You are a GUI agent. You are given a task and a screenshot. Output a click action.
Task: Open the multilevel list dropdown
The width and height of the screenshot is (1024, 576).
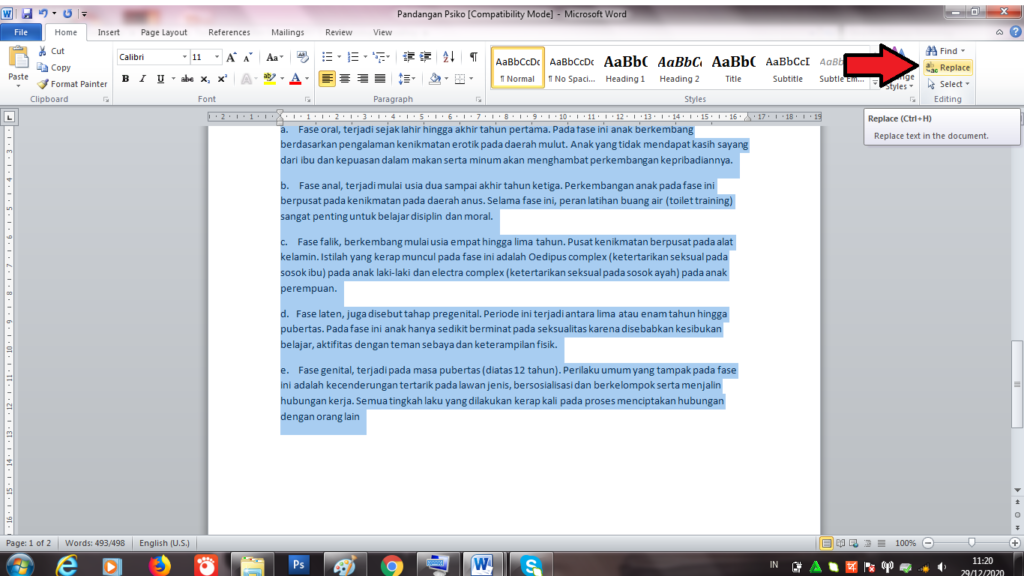[388, 57]
